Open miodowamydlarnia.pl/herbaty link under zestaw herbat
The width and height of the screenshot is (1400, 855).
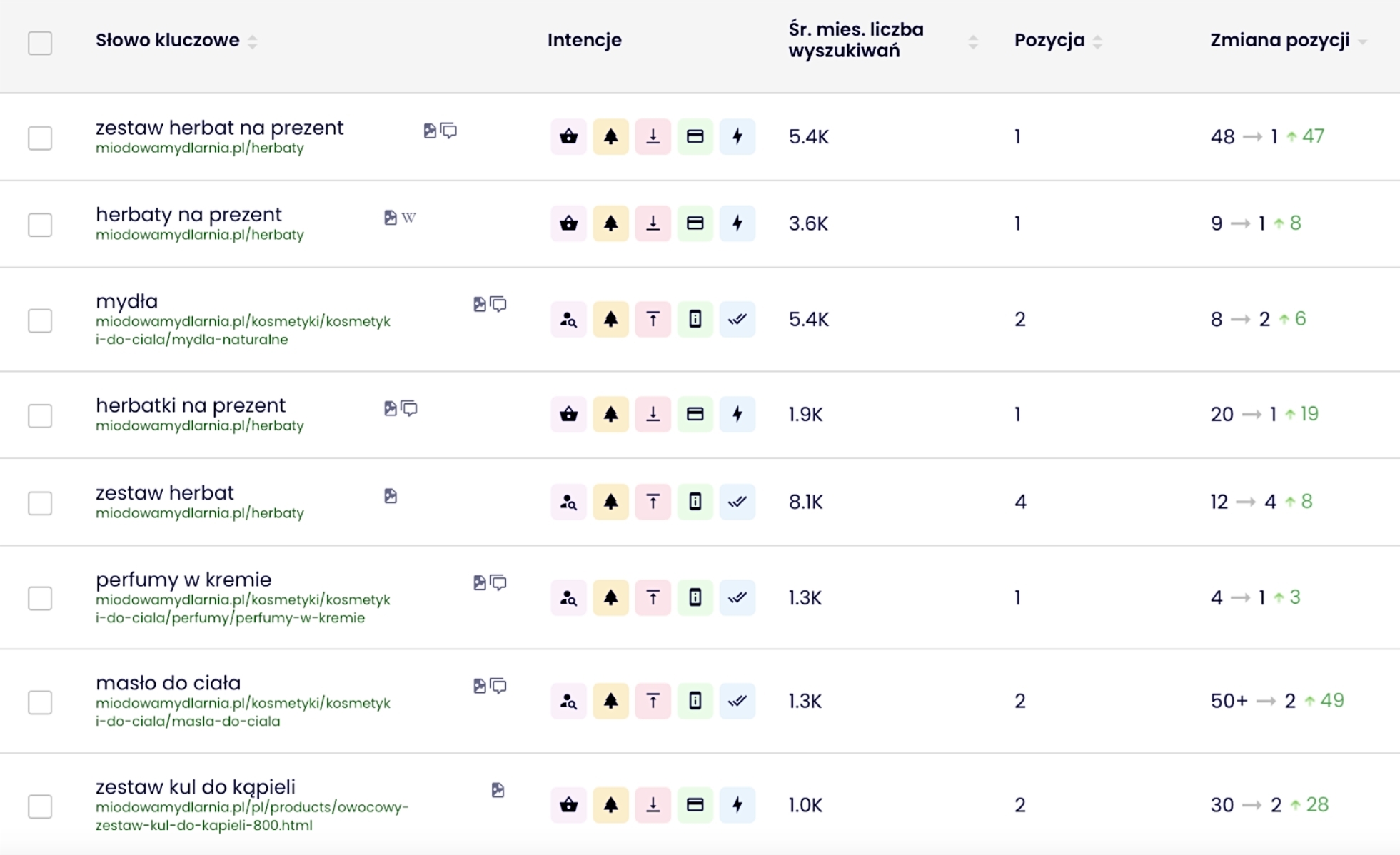[x=199, y=513]
